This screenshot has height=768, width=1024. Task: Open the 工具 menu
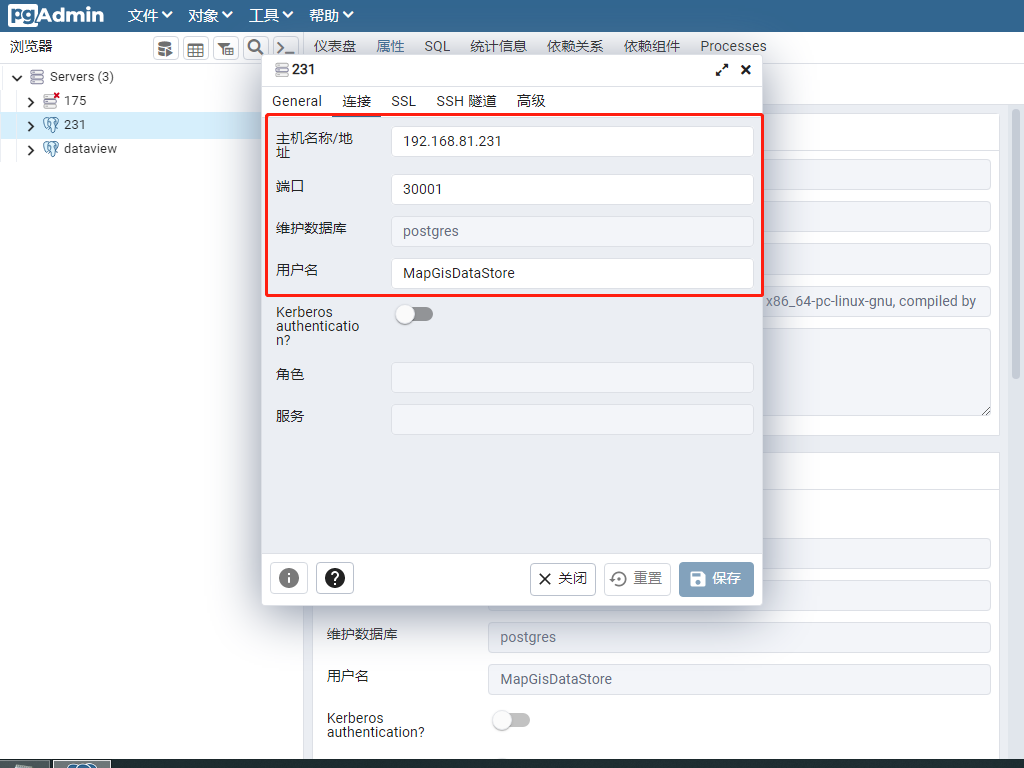(270, 15)
